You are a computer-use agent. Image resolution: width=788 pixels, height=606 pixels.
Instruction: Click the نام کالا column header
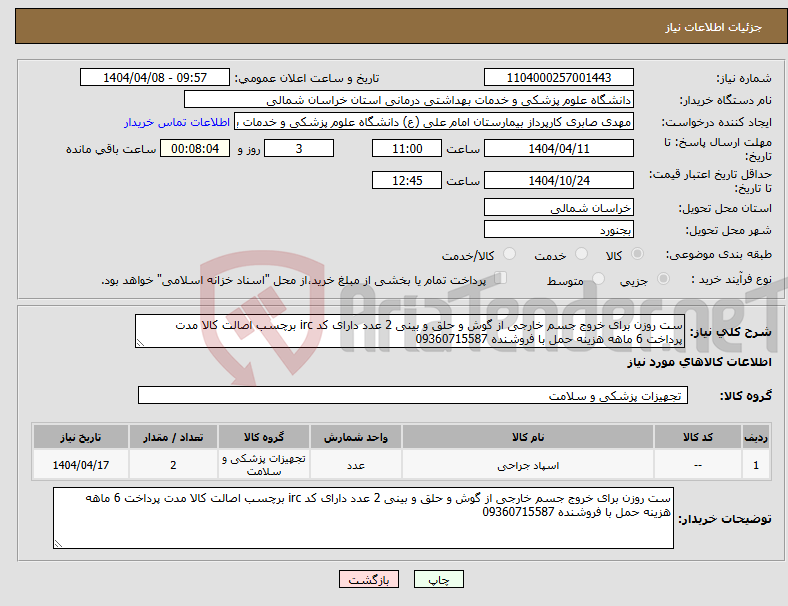[528, 437]
